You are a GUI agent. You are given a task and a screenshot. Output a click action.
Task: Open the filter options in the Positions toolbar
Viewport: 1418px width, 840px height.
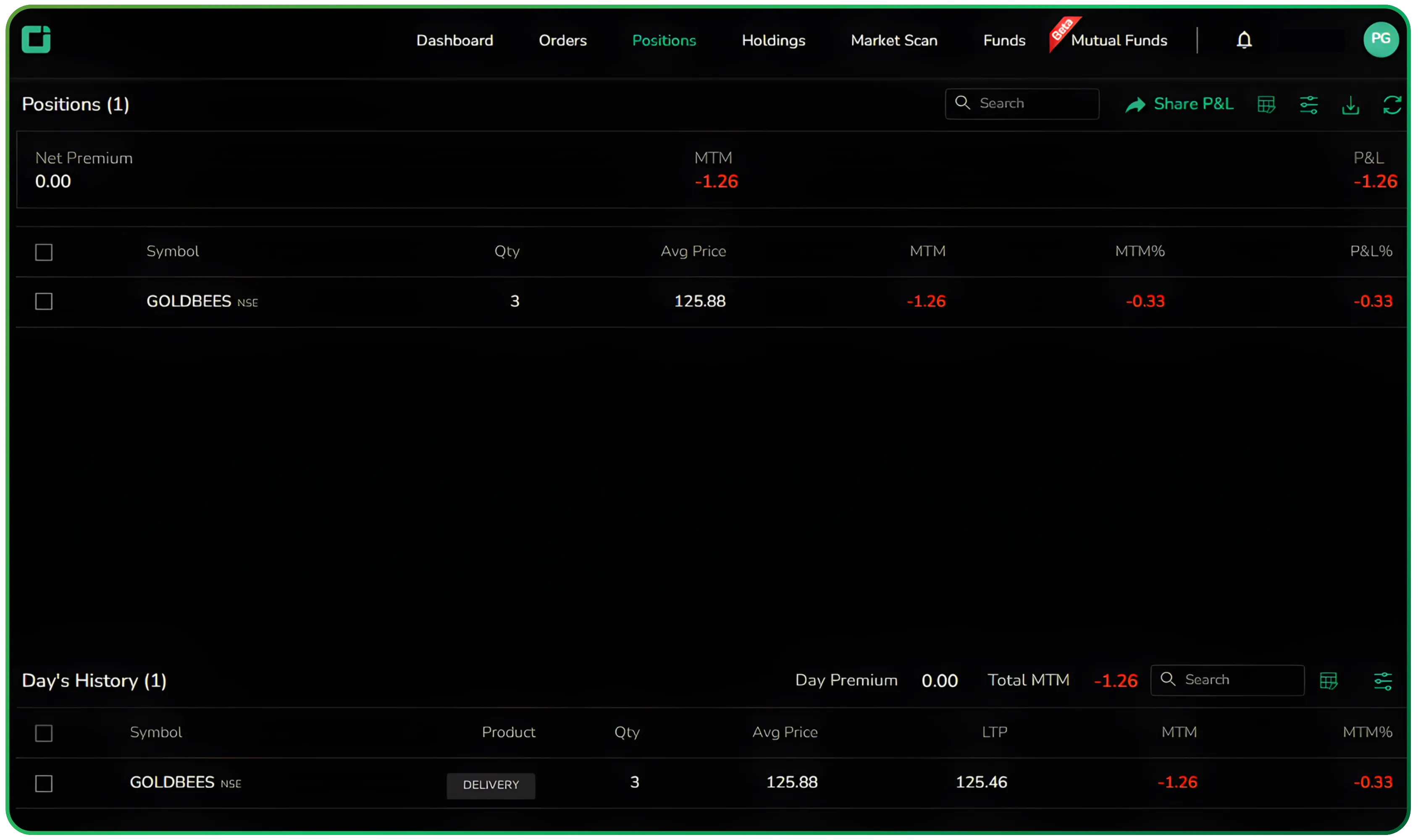[1309, 104]
